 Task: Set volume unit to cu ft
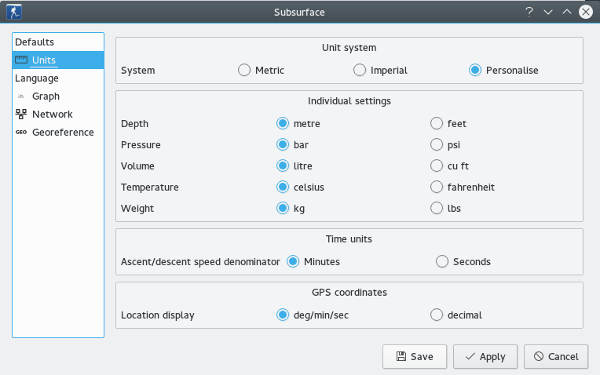click(x=449, y=166)
